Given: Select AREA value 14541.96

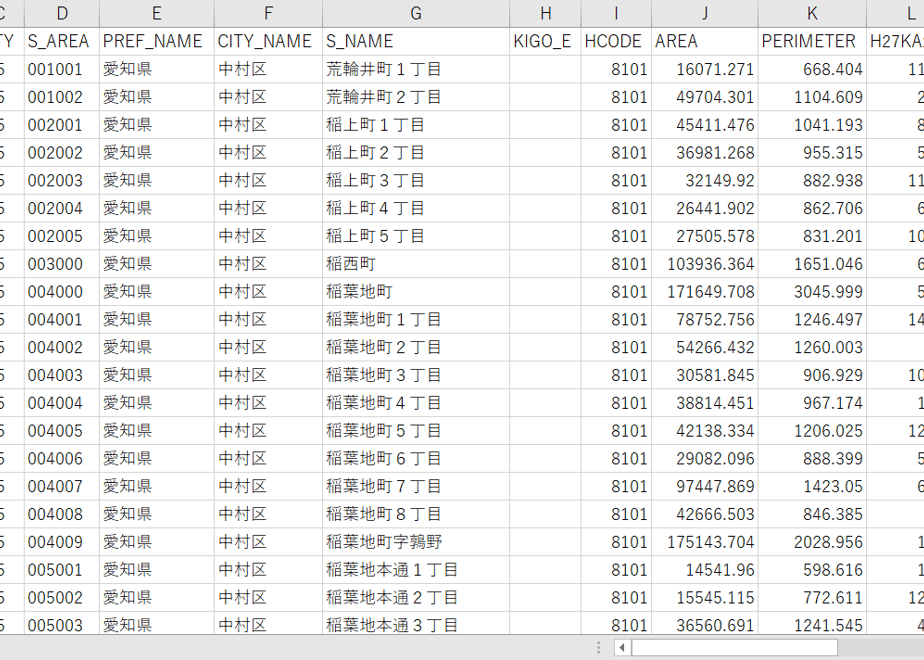Looking at the screenshot, I should 705,570.
